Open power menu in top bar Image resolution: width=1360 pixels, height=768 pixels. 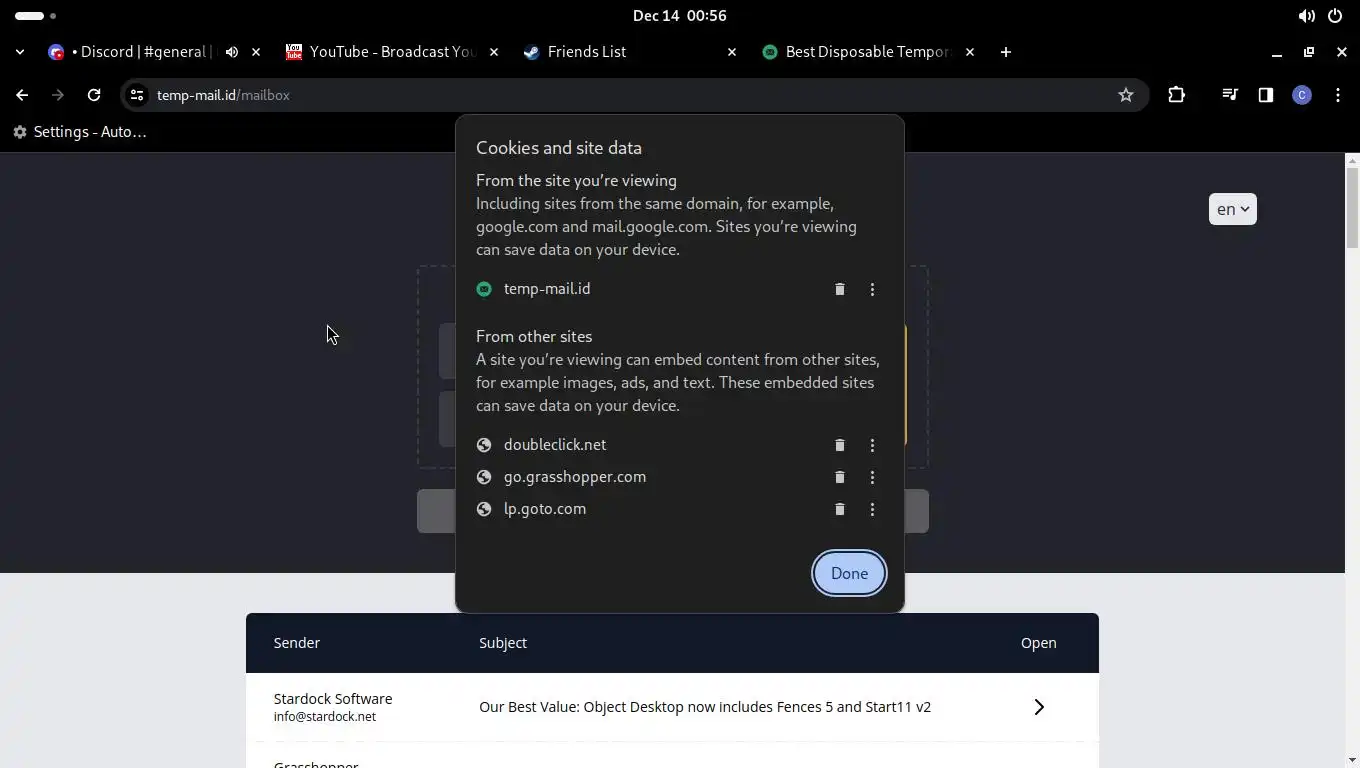pos(1335,16)
